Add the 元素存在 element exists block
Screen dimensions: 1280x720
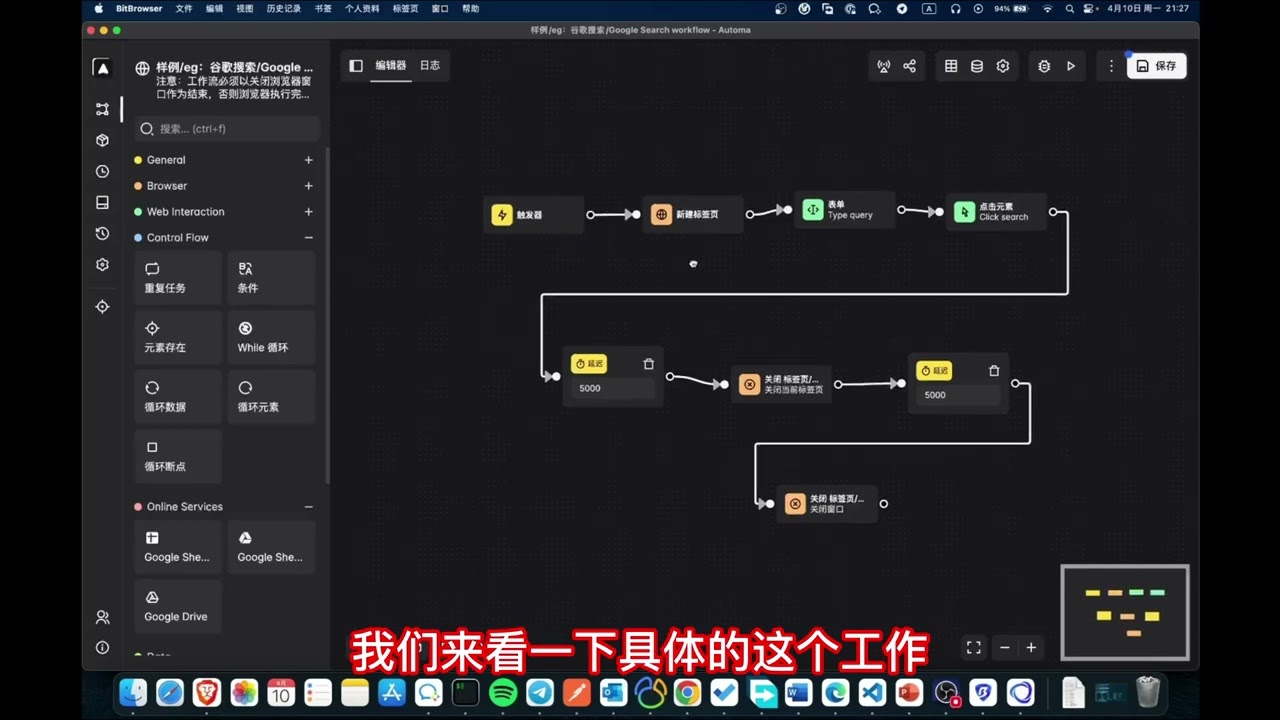[x=178, y=337]
